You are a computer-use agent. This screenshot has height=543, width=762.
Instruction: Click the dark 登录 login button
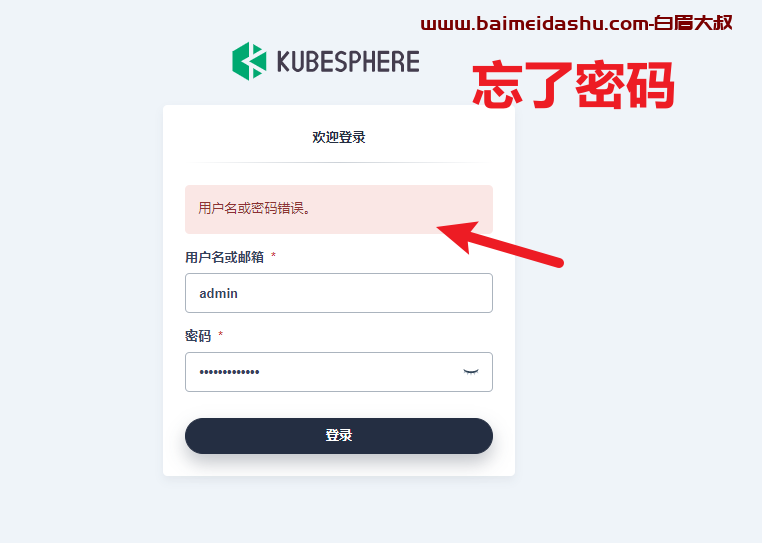click(339, 436)
